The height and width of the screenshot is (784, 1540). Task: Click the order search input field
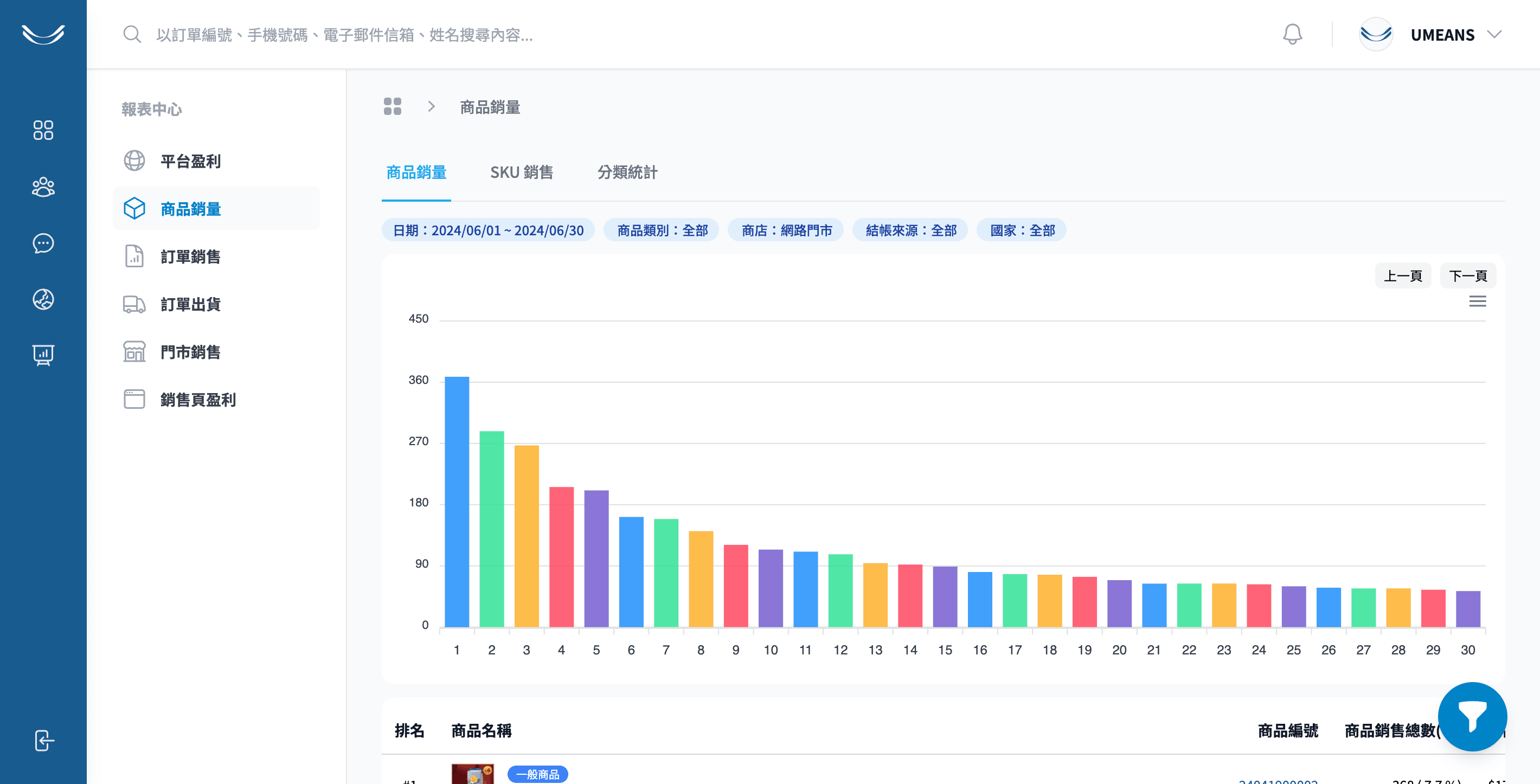point(344,35)
